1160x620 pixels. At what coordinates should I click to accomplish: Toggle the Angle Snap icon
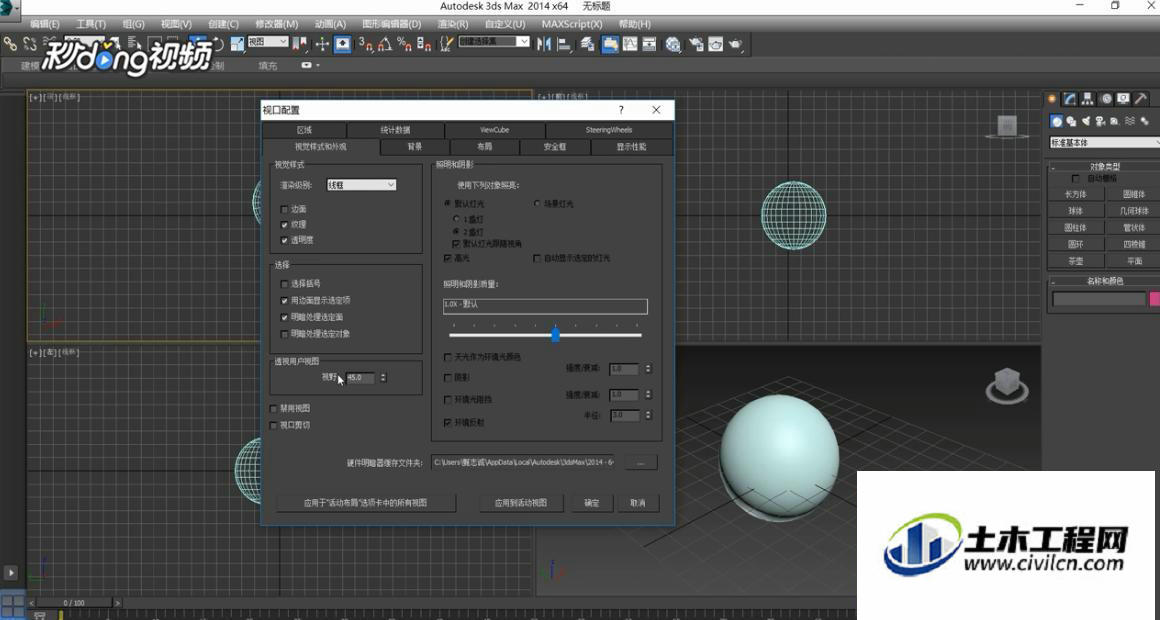point(385,44)
